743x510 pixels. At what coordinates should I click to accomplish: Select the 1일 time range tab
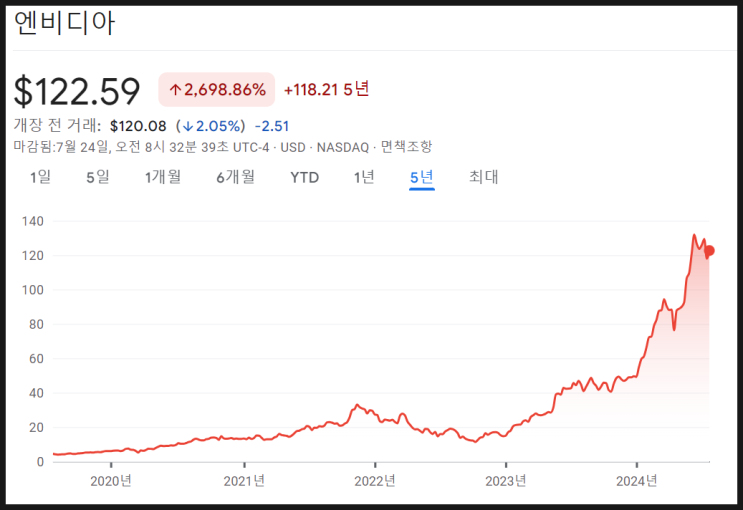(x=40, y=177)
